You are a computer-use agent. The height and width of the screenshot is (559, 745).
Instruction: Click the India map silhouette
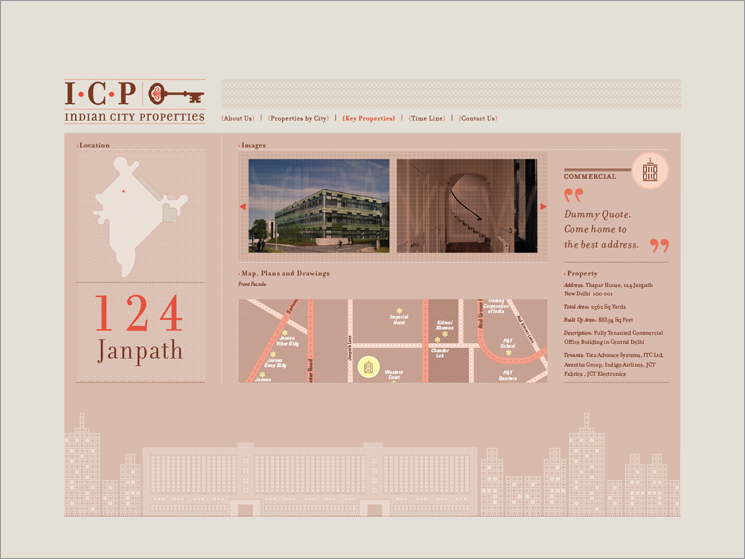point(140,217)
